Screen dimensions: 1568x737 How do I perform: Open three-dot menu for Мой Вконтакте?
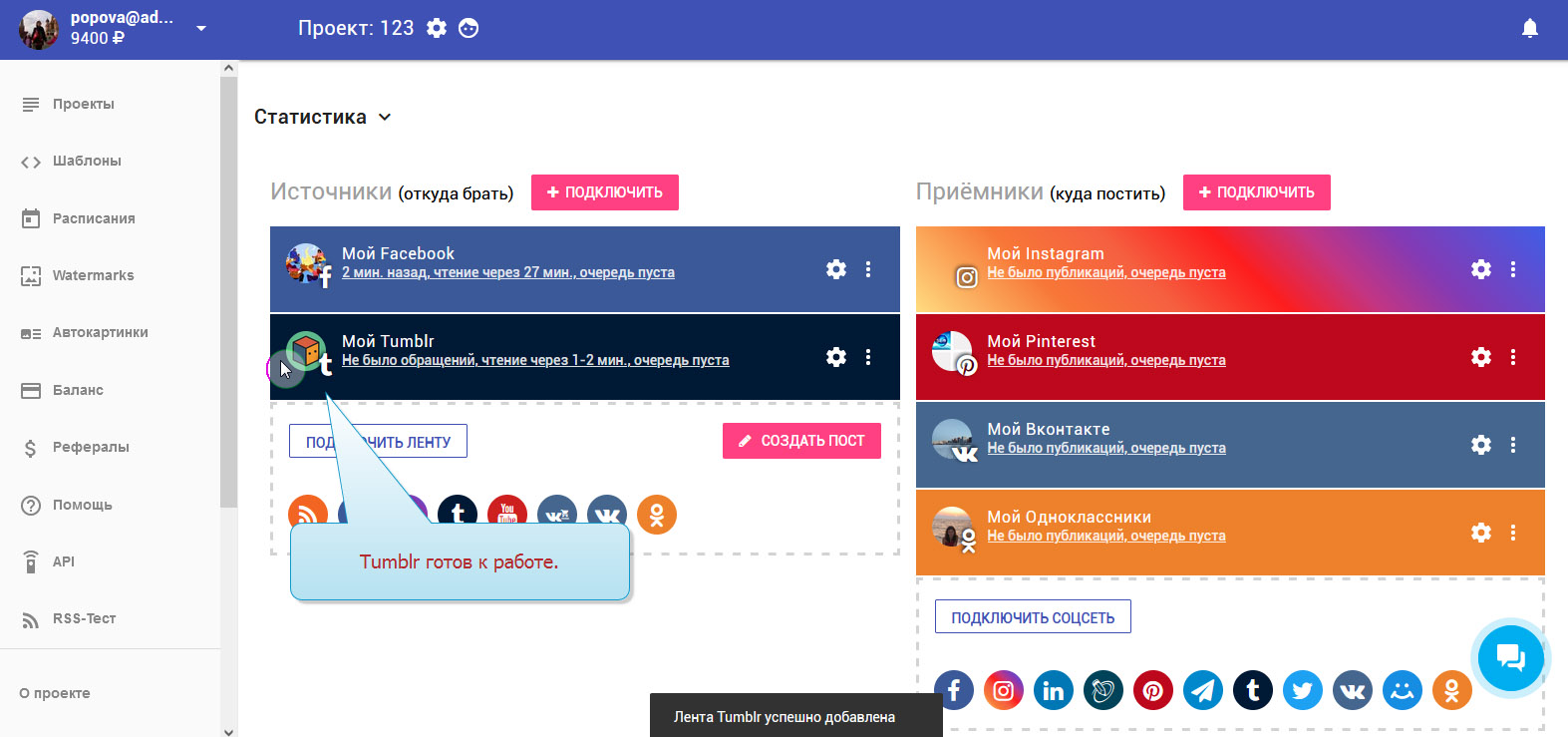tap(1513, 445)
